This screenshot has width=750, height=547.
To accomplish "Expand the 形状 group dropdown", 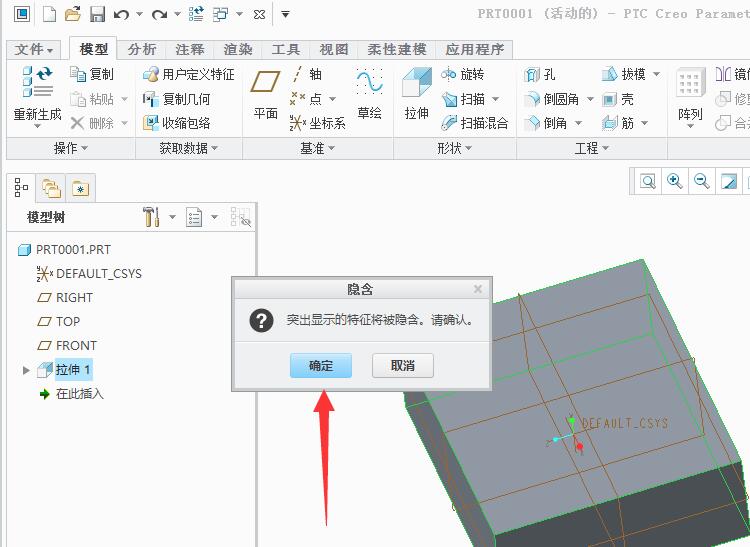I will click(x=454, y=148).
